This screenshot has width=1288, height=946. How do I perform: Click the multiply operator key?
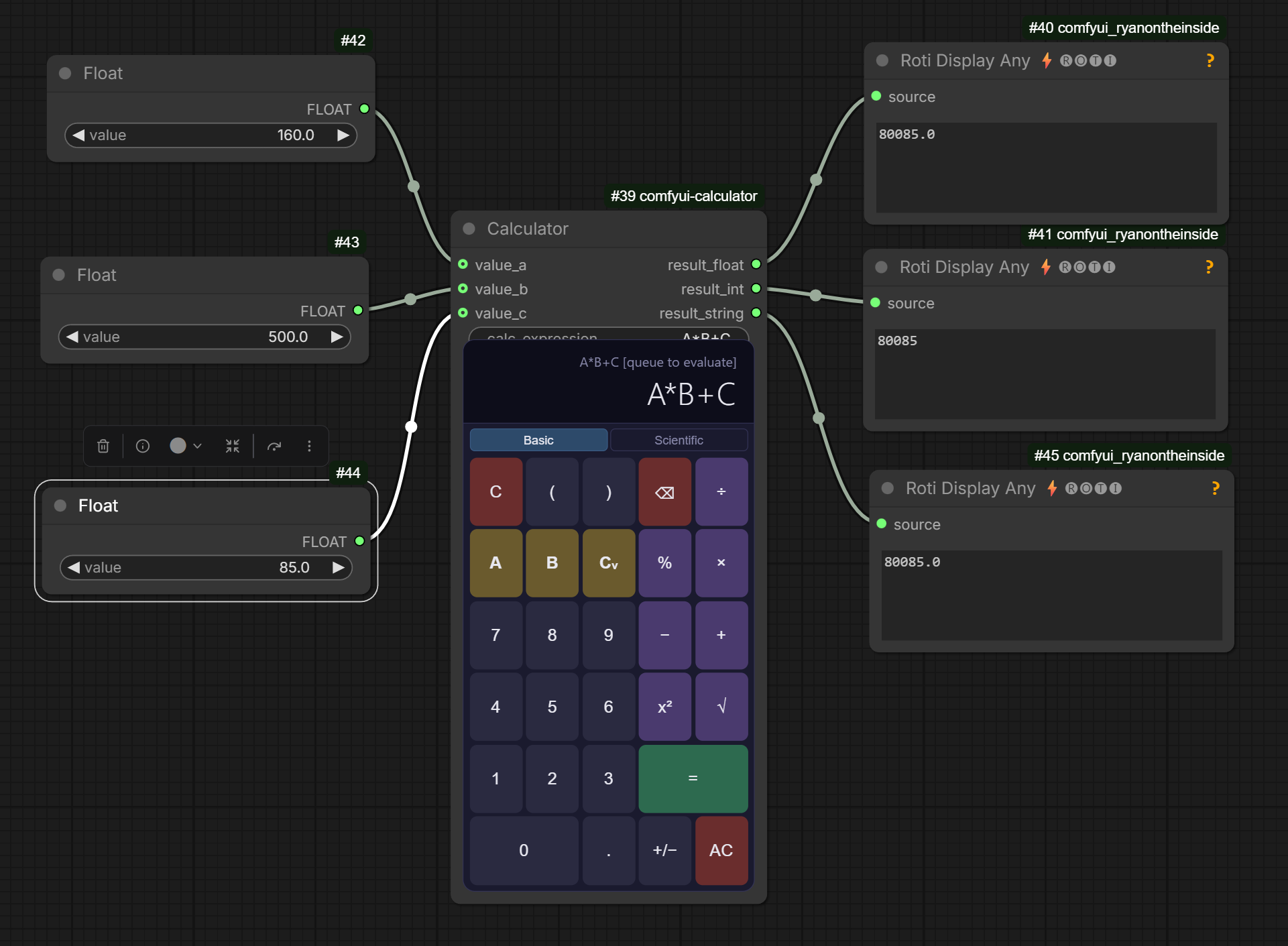(721, 563)
